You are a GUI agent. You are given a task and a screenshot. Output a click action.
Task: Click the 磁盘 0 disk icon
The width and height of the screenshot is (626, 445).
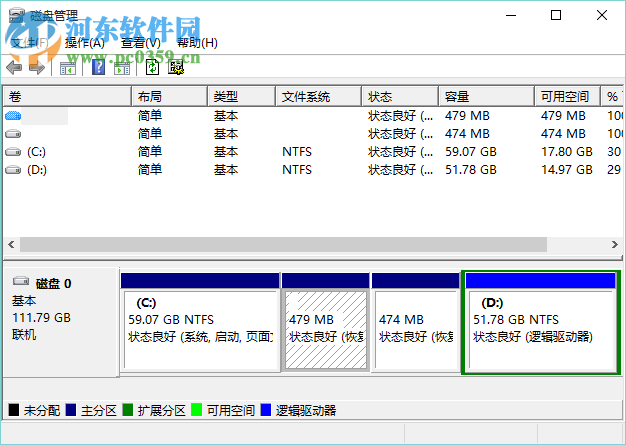point(21,281)
